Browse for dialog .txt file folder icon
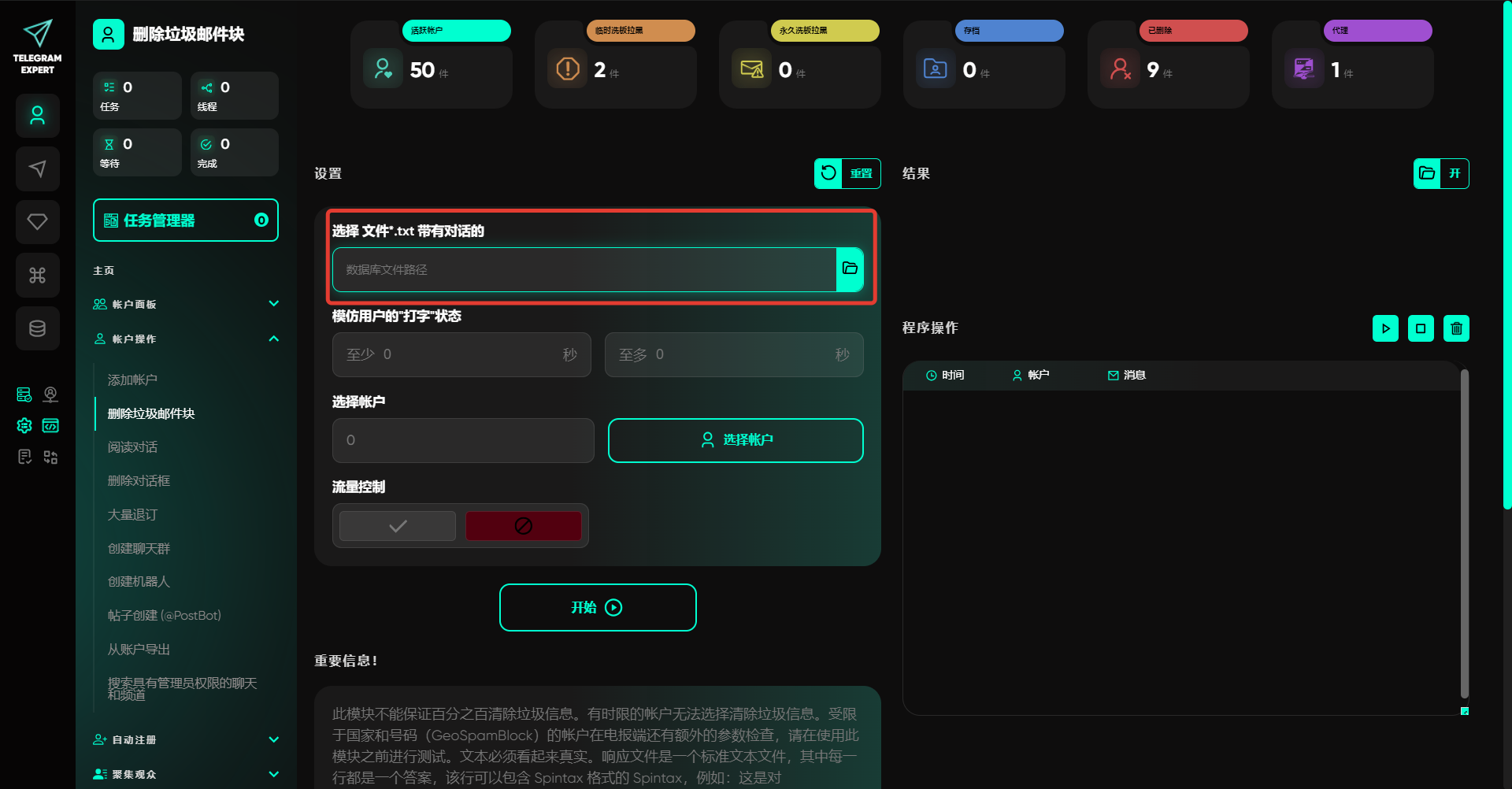1512x789 pixels. point(850,269)
